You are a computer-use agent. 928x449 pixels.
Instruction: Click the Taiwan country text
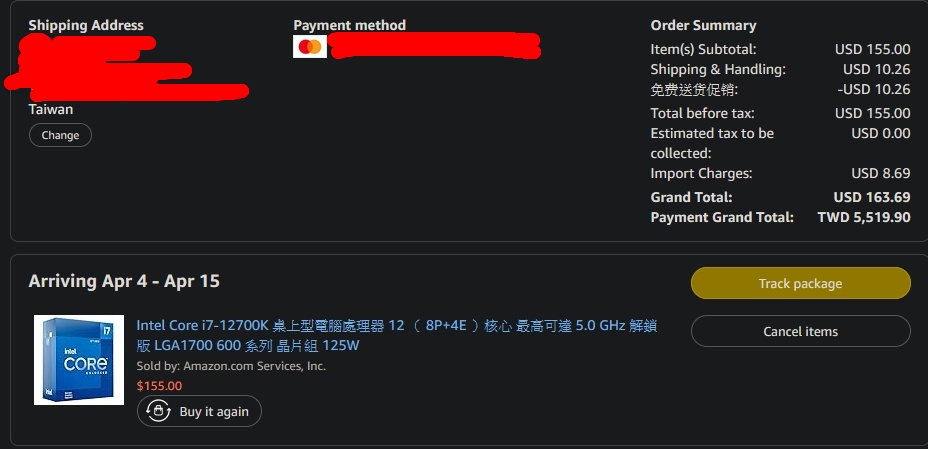click(51, 109)
